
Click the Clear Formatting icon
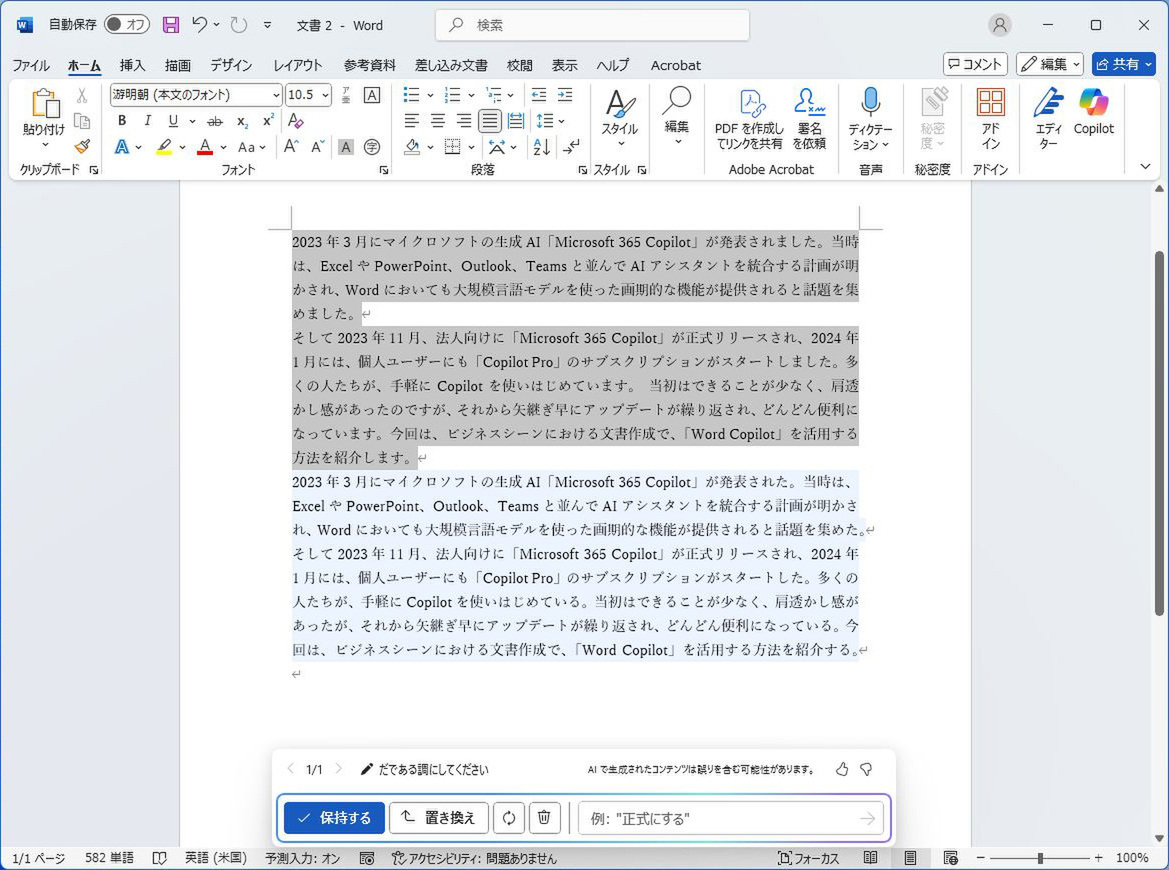tap(295, 121)
